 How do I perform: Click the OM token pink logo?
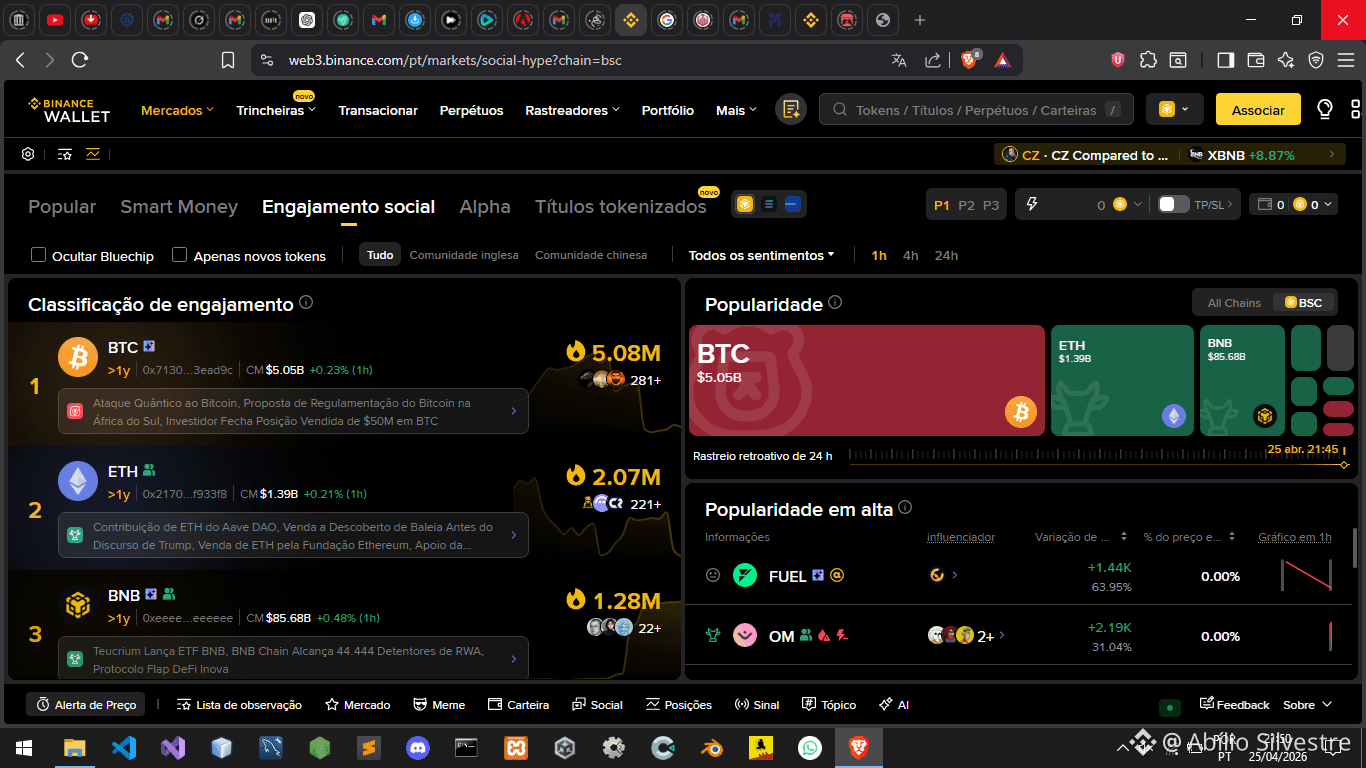(745, 635)
